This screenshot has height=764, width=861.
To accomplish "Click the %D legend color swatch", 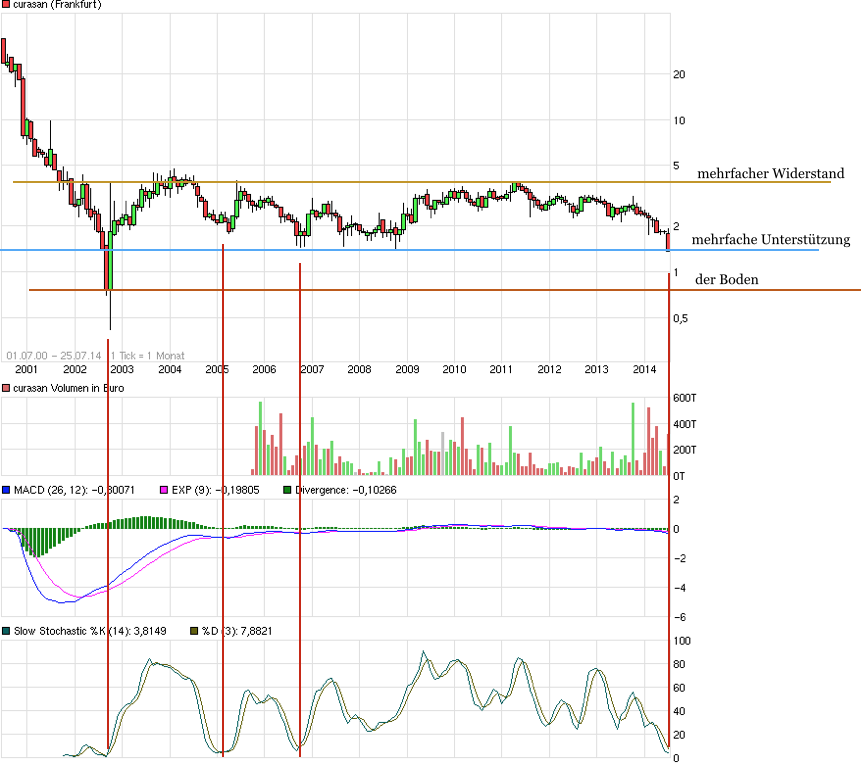I will 194,631.
